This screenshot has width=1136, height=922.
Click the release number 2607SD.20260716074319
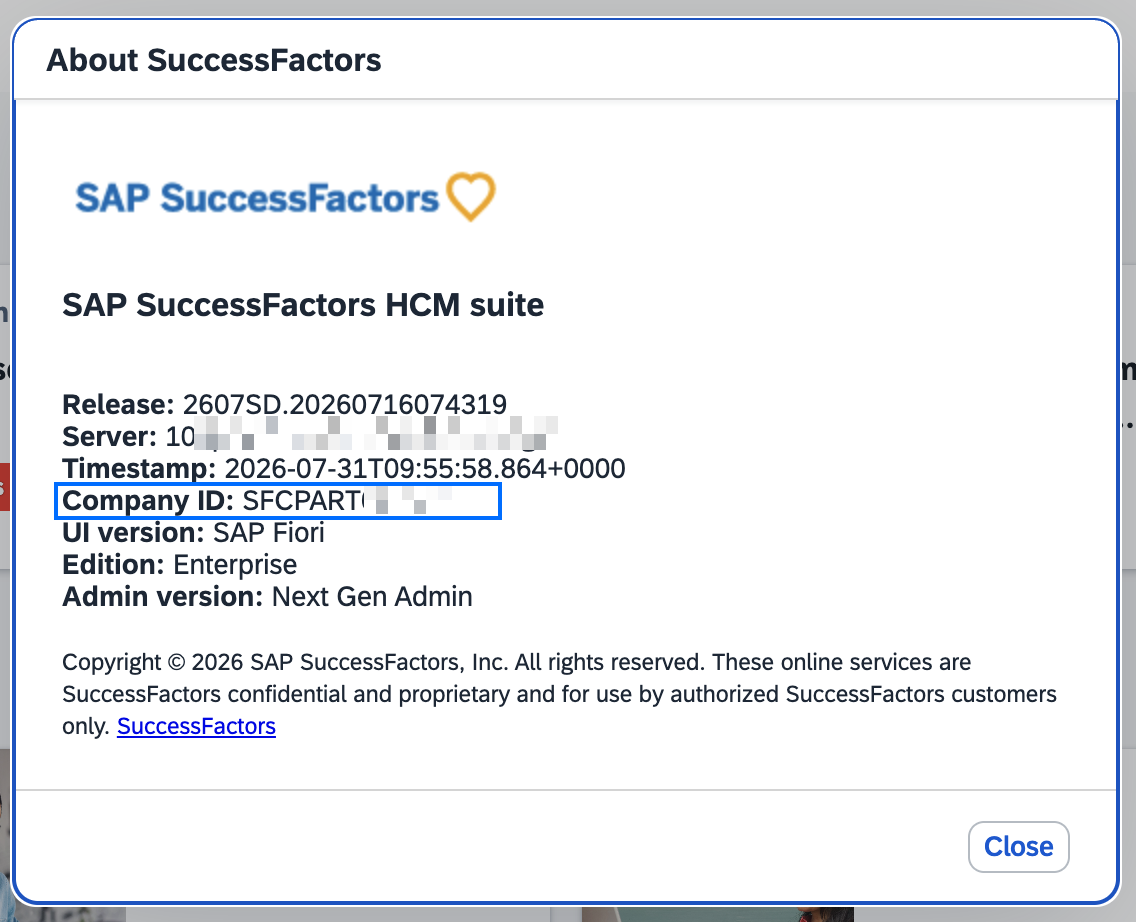pos(345,404)
